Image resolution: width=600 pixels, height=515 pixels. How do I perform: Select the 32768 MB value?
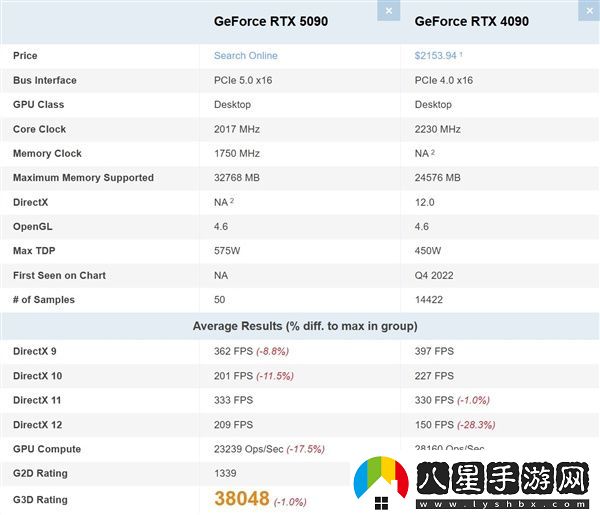tap(237, 178)
